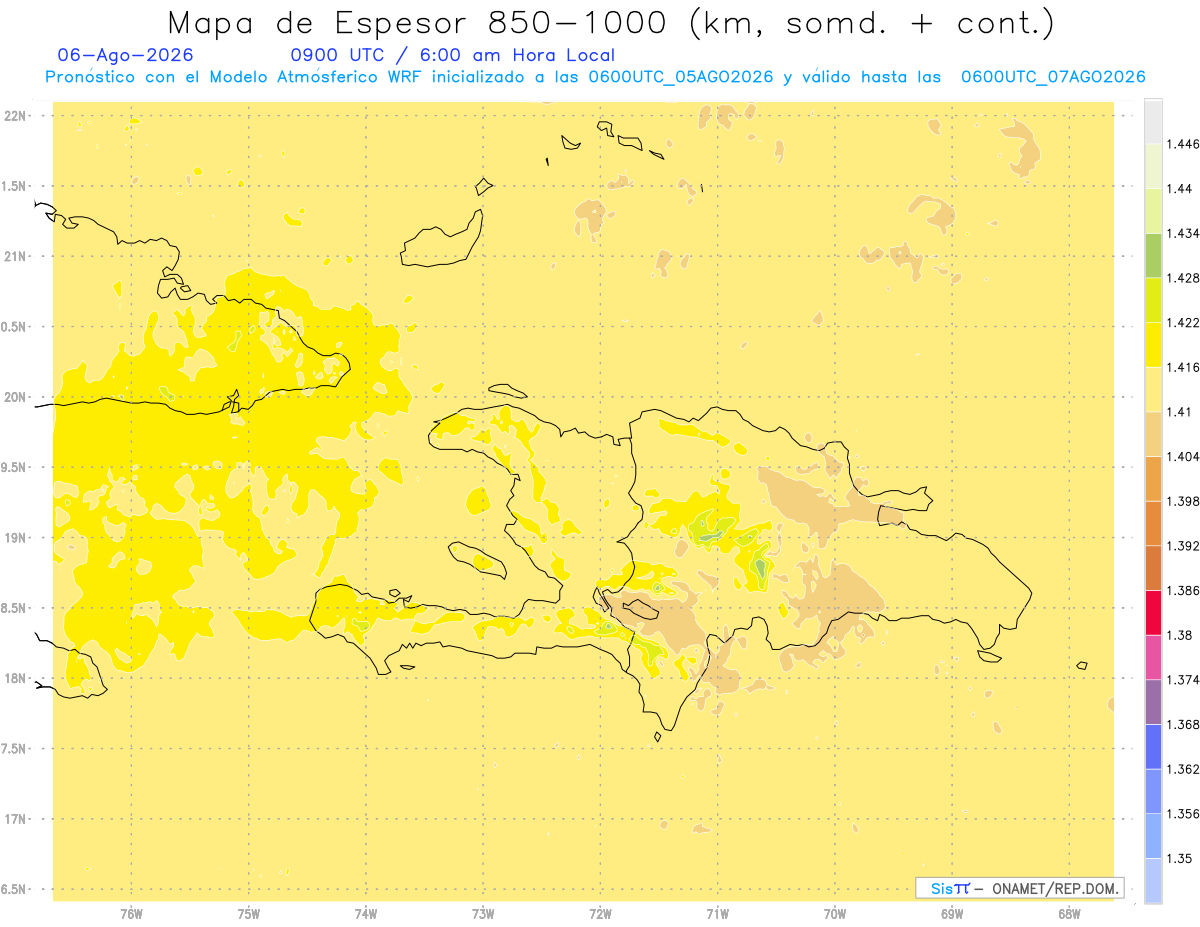Pick the bright yellow swatch between 1.416 and 1.422
The width and height of the screenshot is (1200, 927).
click(x=1153, y=345)
